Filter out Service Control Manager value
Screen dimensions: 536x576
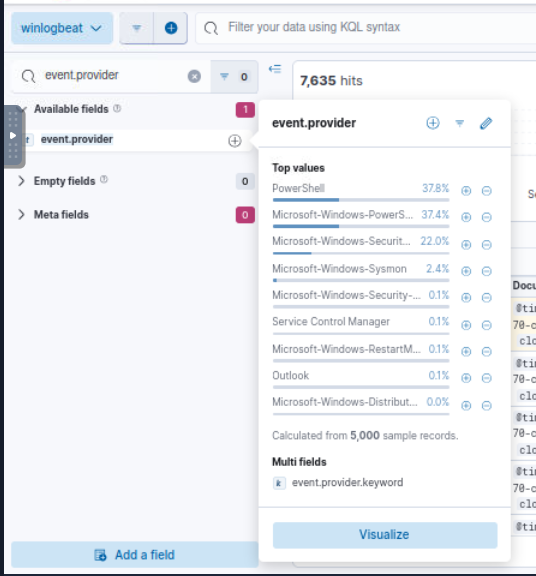tap(486, 325)
